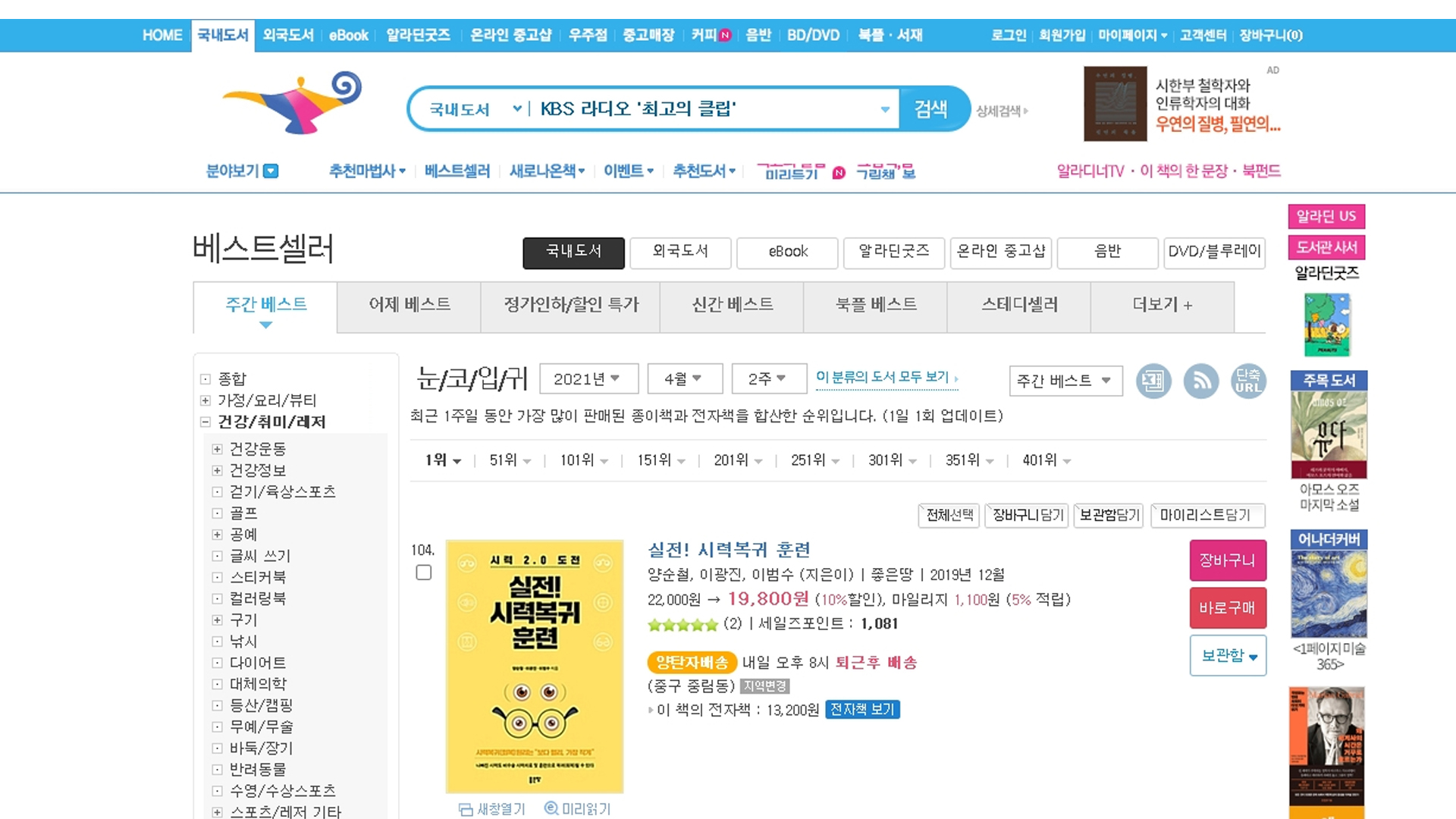Open book in new window (새창열기)
Image resolution: width=1456 pixels, height=819 pixels.
491,809
